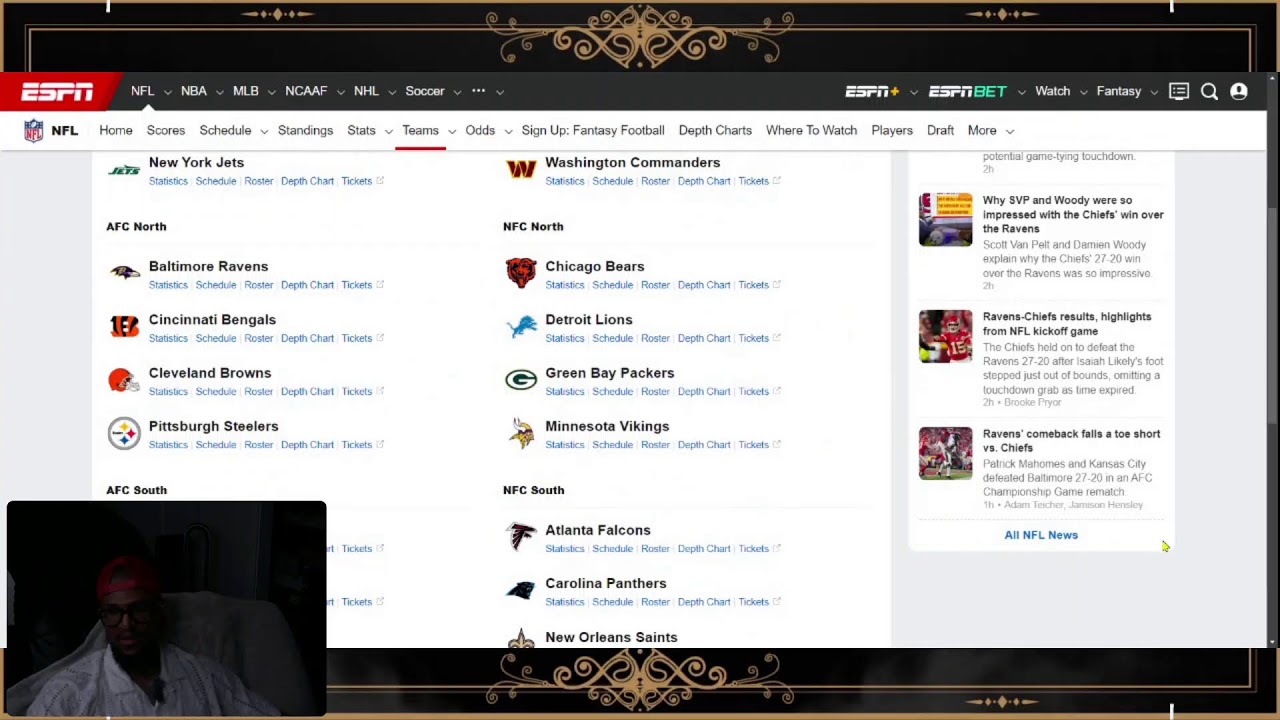Open the Depth Charts tab

(715, 131)
